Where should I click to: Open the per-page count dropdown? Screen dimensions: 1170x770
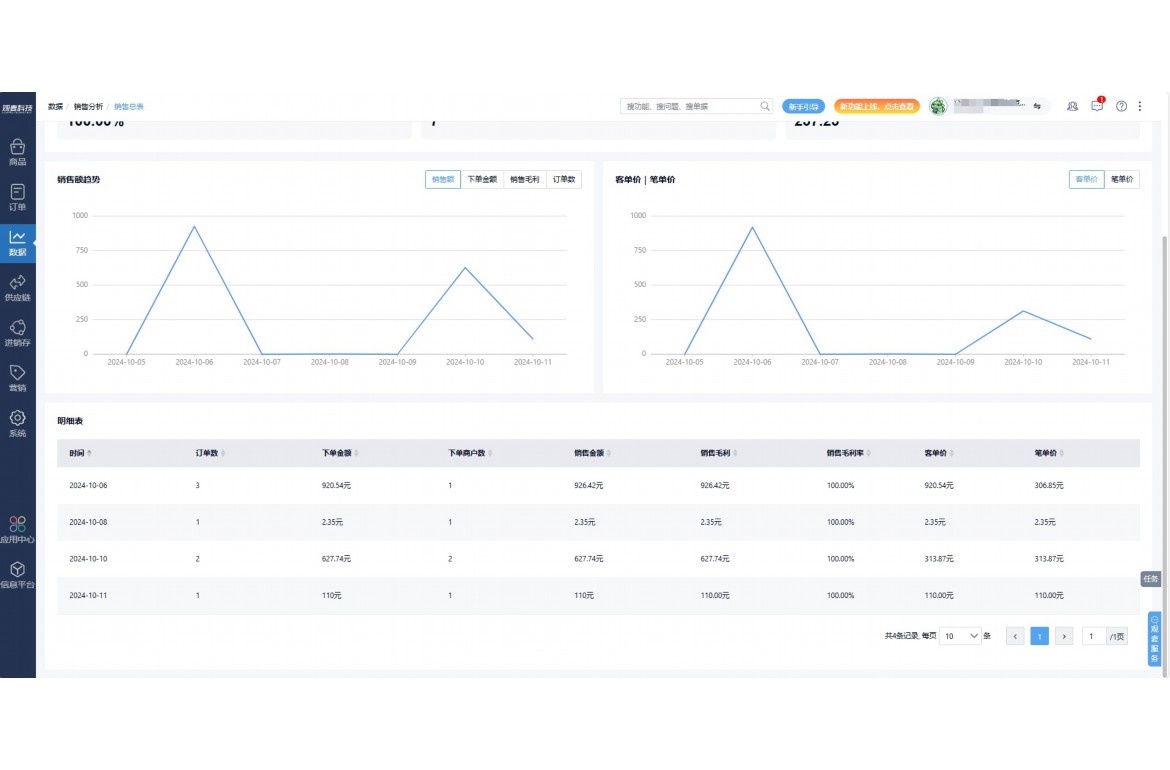[x=961, y=636]
